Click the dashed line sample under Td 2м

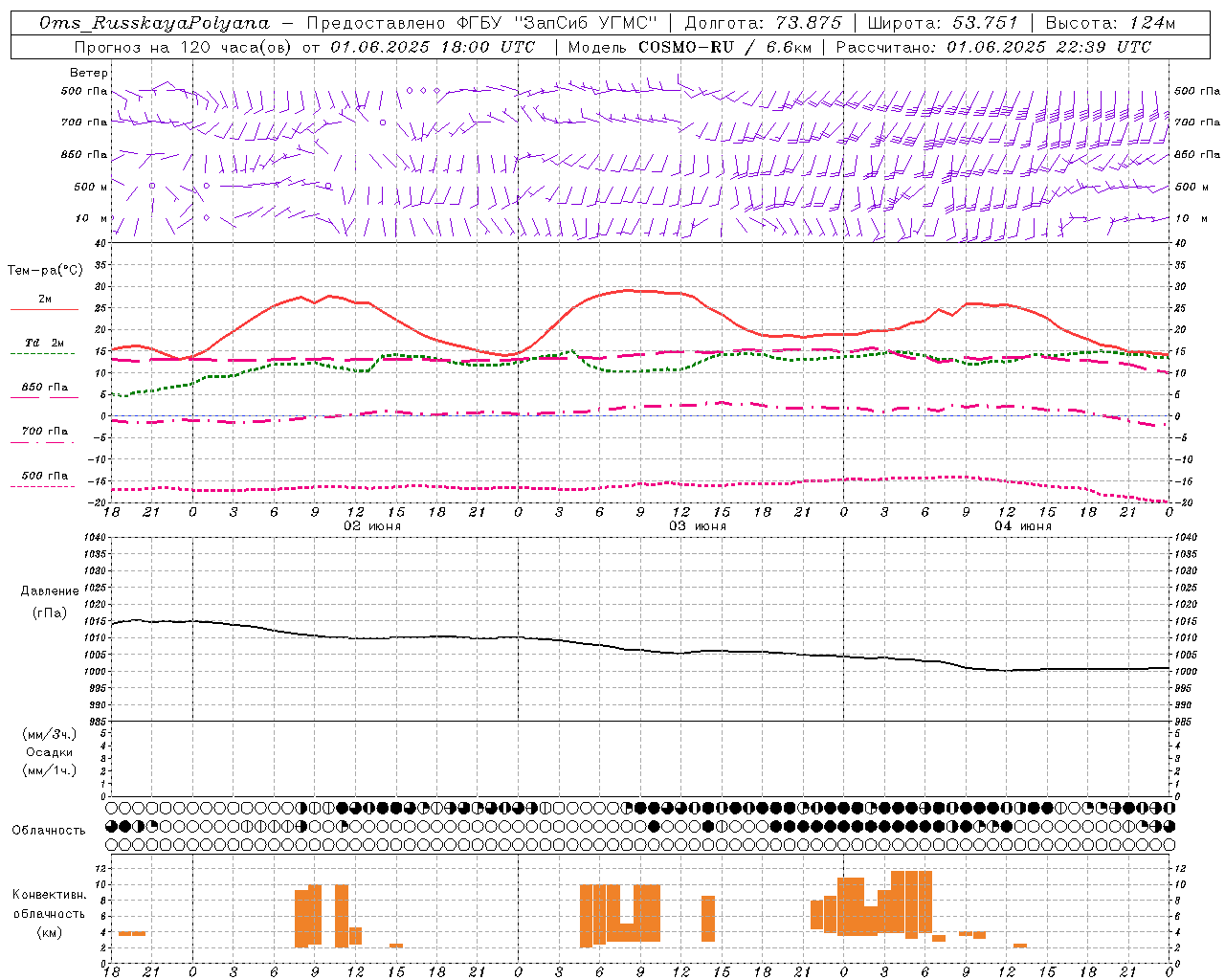43,354
